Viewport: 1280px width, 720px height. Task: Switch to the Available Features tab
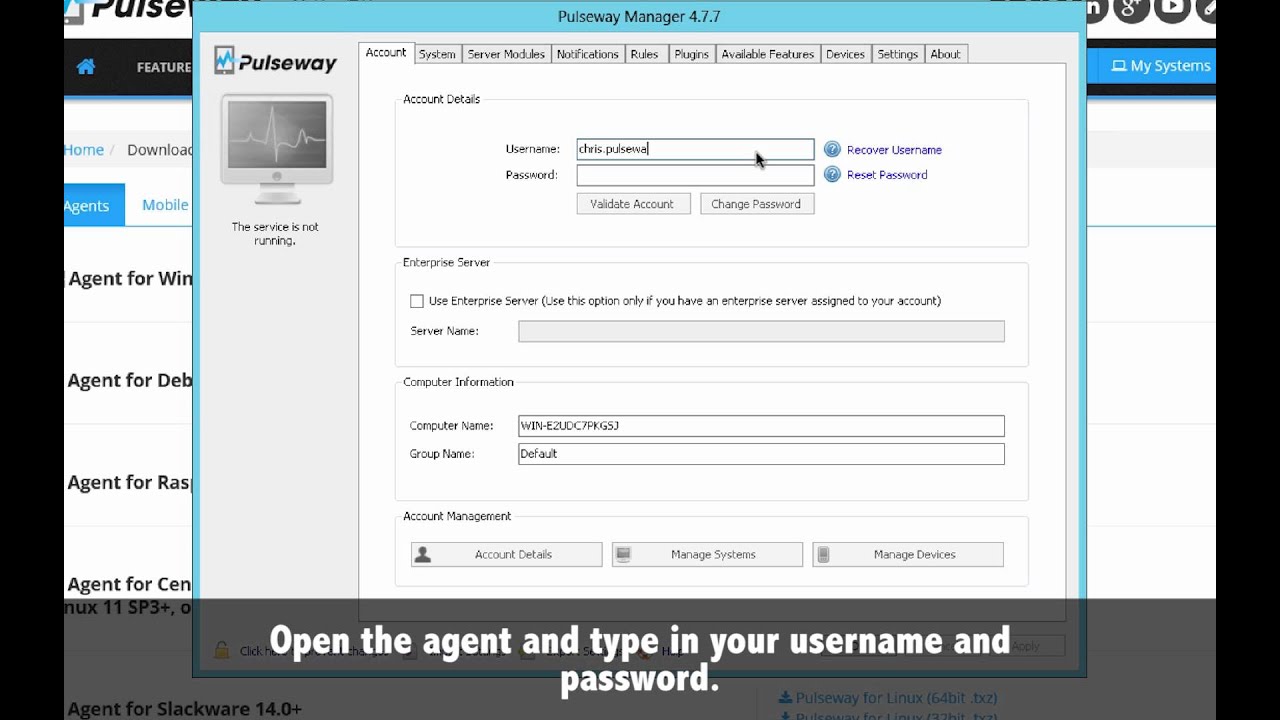(768, 54)
